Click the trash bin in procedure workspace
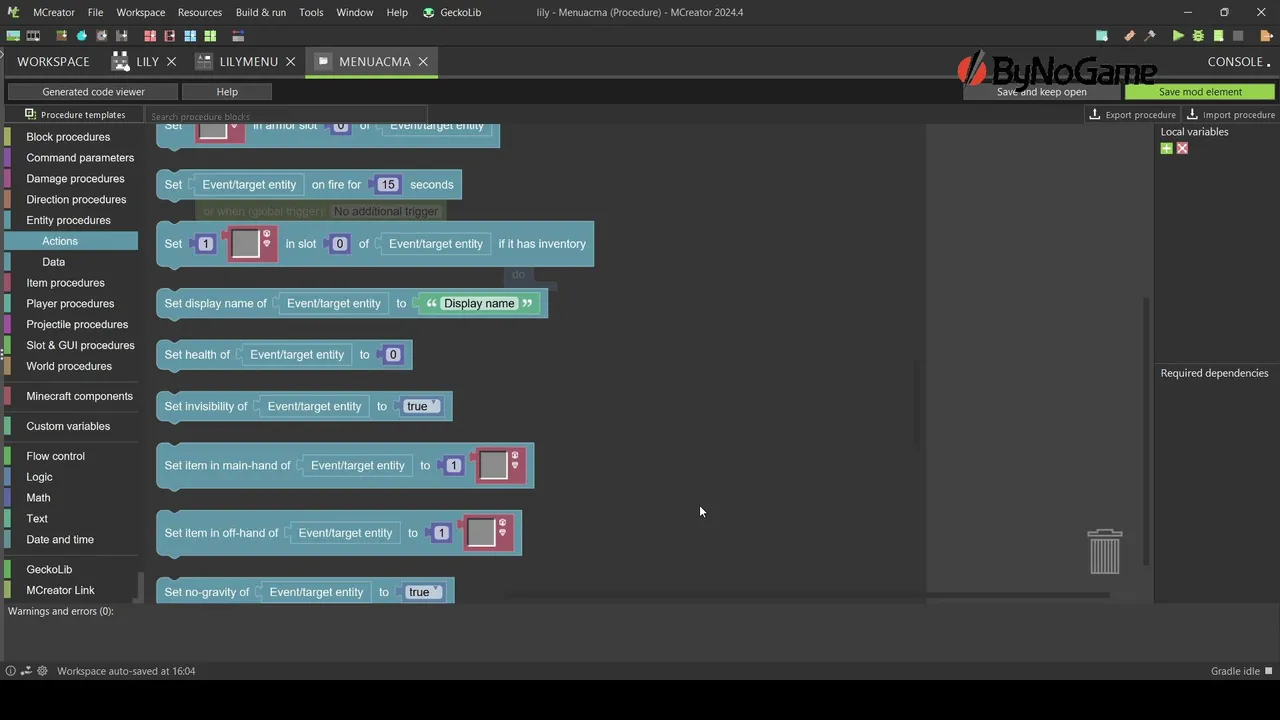The width and height of the screenshot is (1280, 720). click(x=1105, y=551)
